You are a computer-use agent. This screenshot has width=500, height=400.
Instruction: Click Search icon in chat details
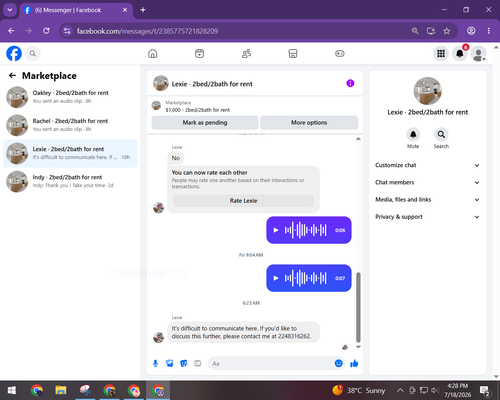point(441,134)
